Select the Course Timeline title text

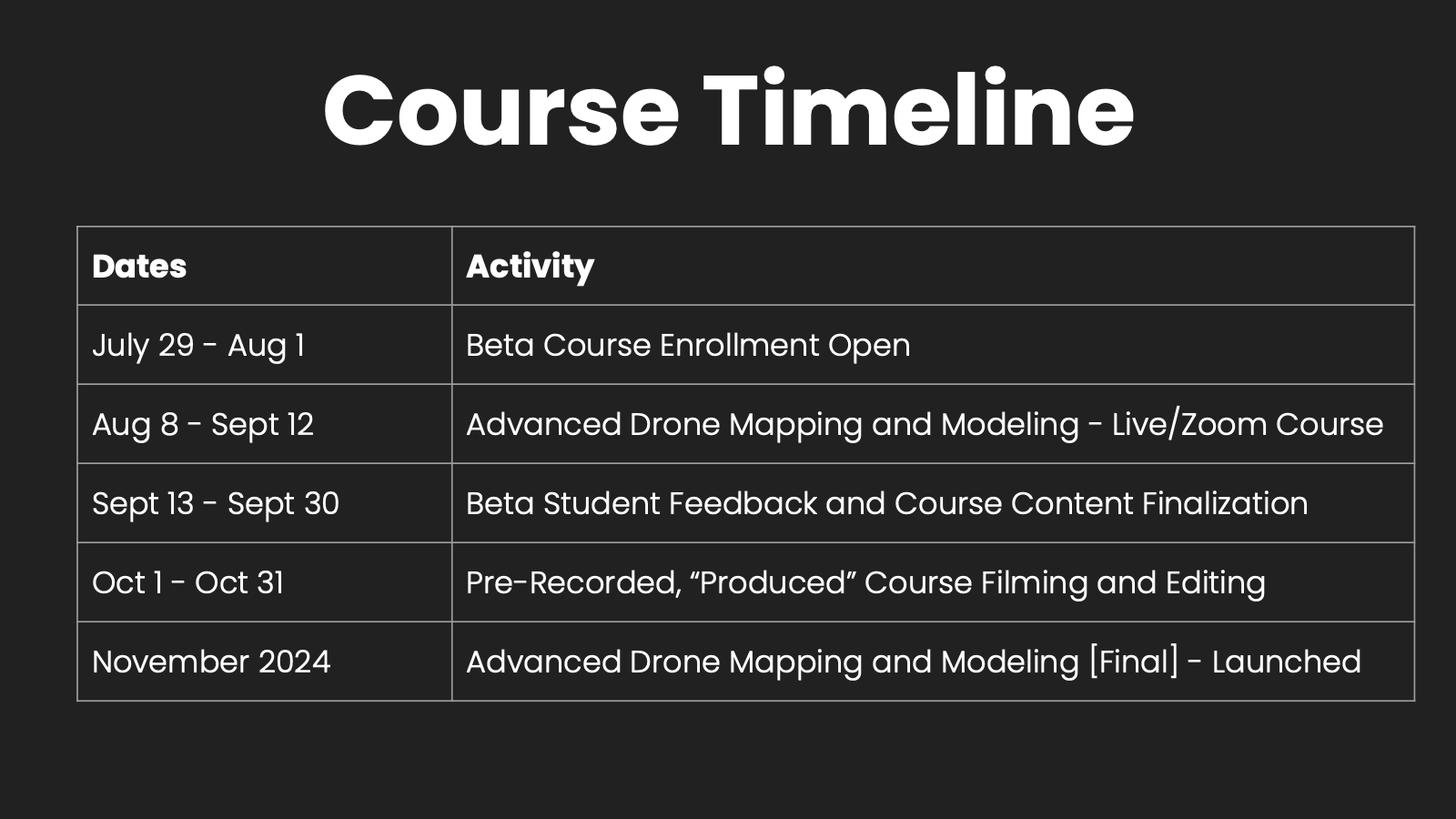[x=728, y=109]
